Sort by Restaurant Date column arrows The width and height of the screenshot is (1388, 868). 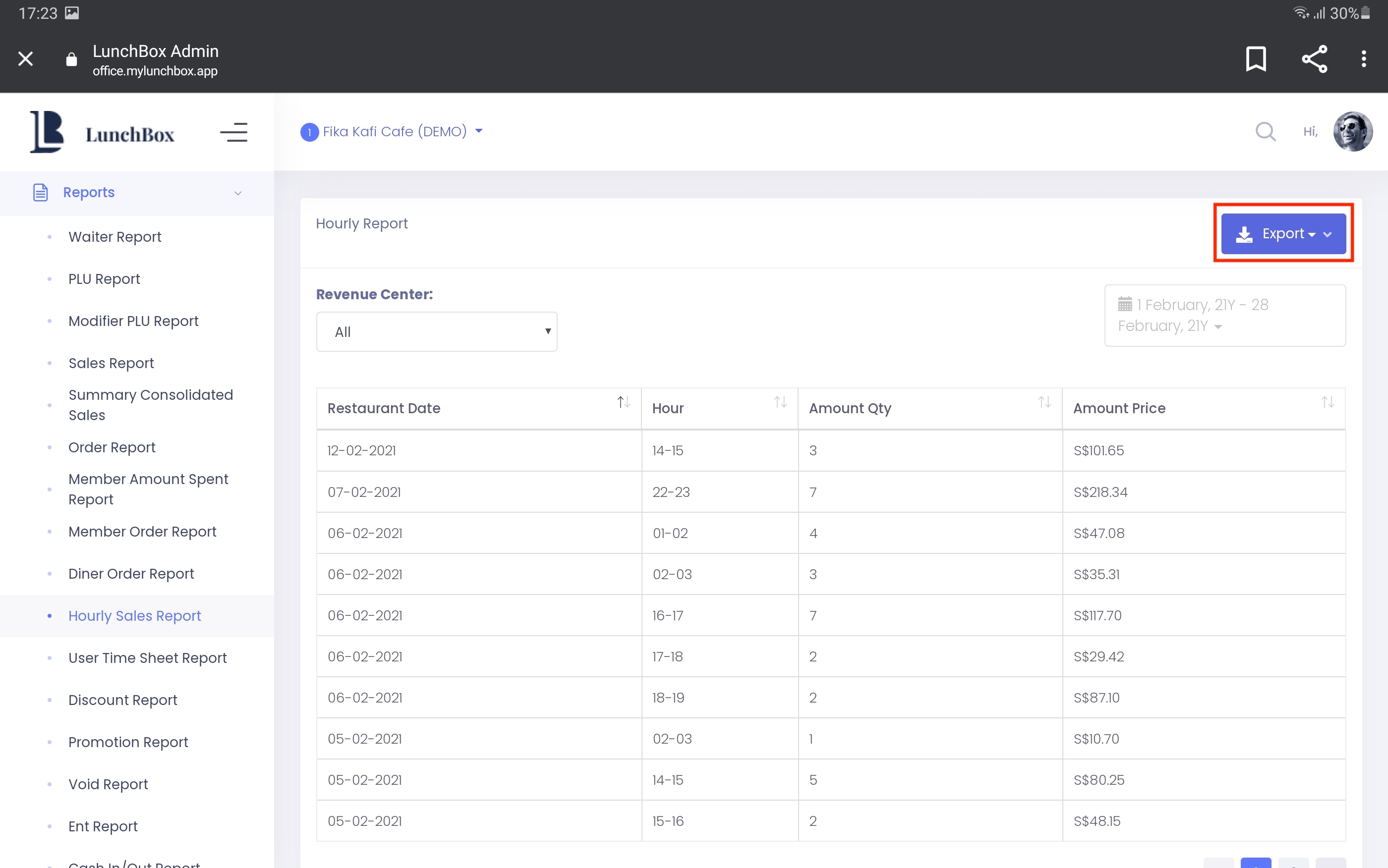click(x=624, y=402)
